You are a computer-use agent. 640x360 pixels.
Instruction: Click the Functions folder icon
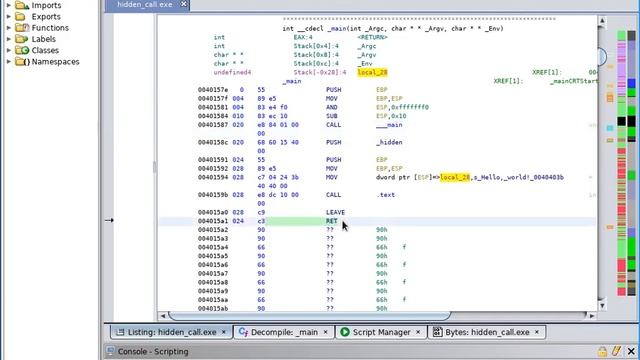click(x=22, y=28)
